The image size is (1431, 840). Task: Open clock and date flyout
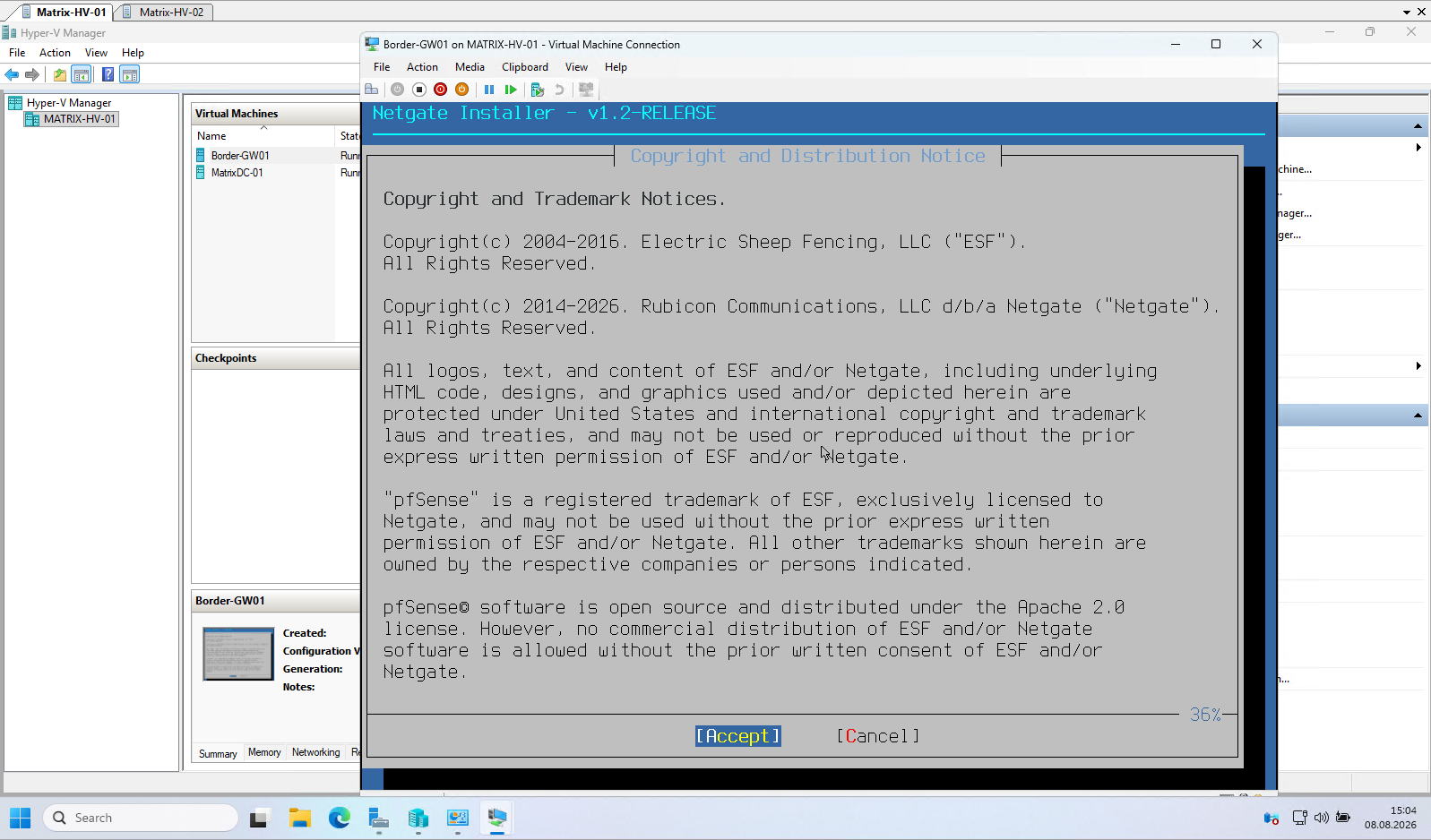point(1391,818)
